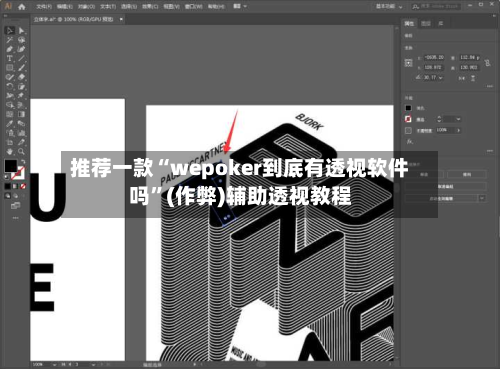The image size is (500, 369).
Task: Switch to the Properties panel tab
Action: [x=409, y=23]
